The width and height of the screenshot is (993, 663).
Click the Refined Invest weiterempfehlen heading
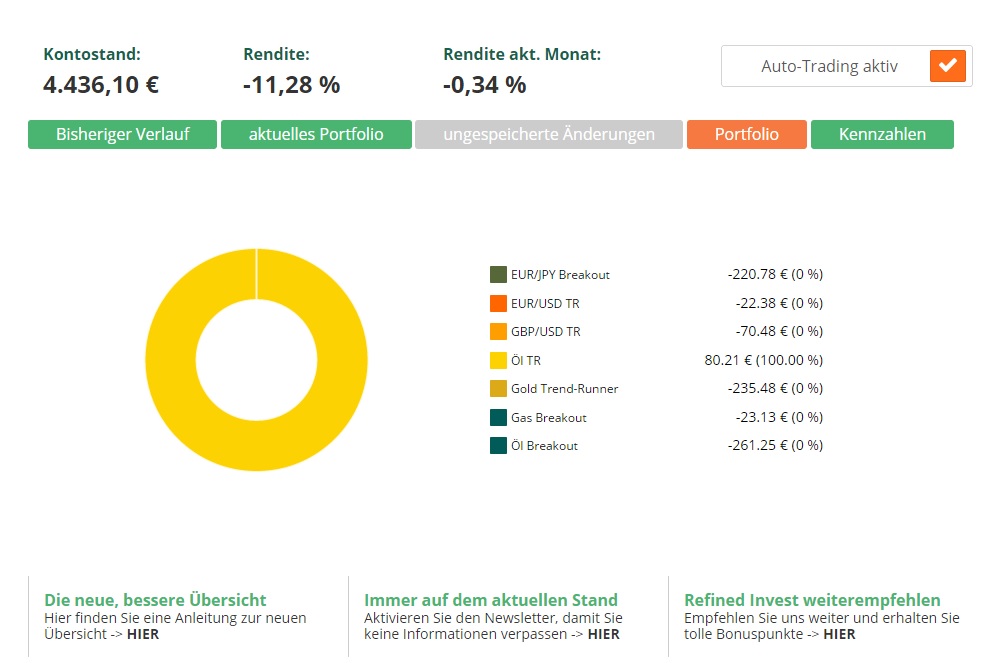[812, 600]
